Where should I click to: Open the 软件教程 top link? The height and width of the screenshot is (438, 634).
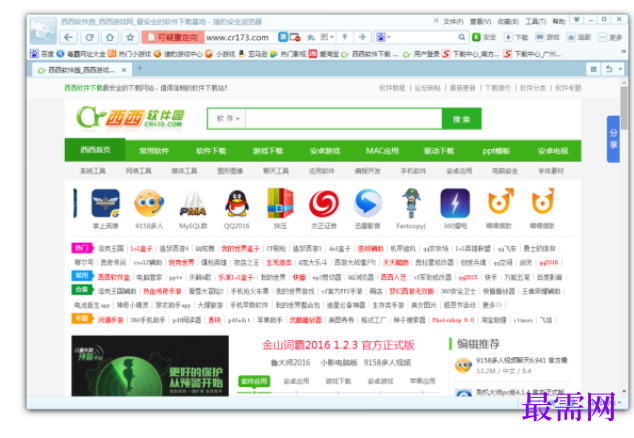point(392,88)
